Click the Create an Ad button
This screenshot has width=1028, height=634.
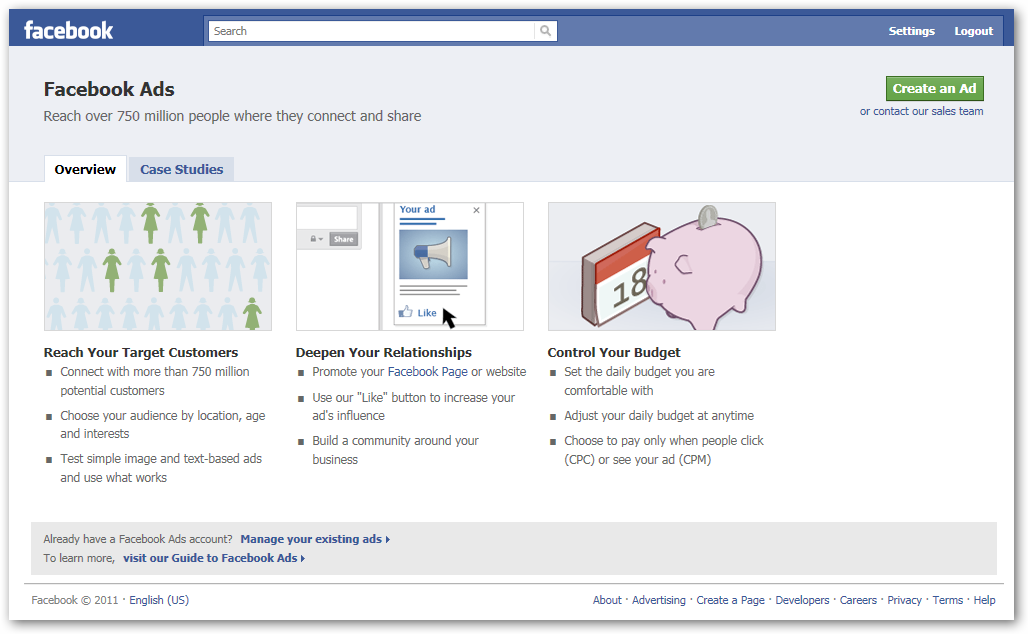pos(934,89)
